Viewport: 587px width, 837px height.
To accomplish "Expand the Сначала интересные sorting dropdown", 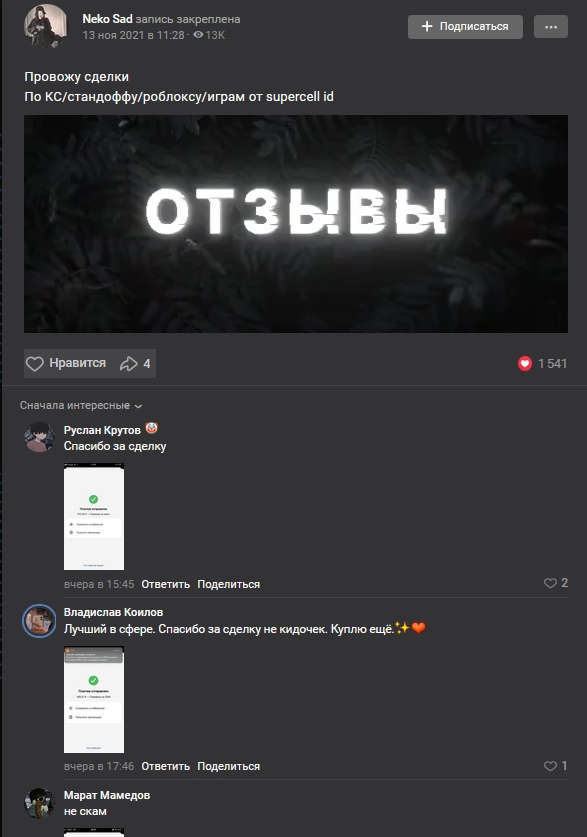I will pyautogui.click(x=81, y=406).
